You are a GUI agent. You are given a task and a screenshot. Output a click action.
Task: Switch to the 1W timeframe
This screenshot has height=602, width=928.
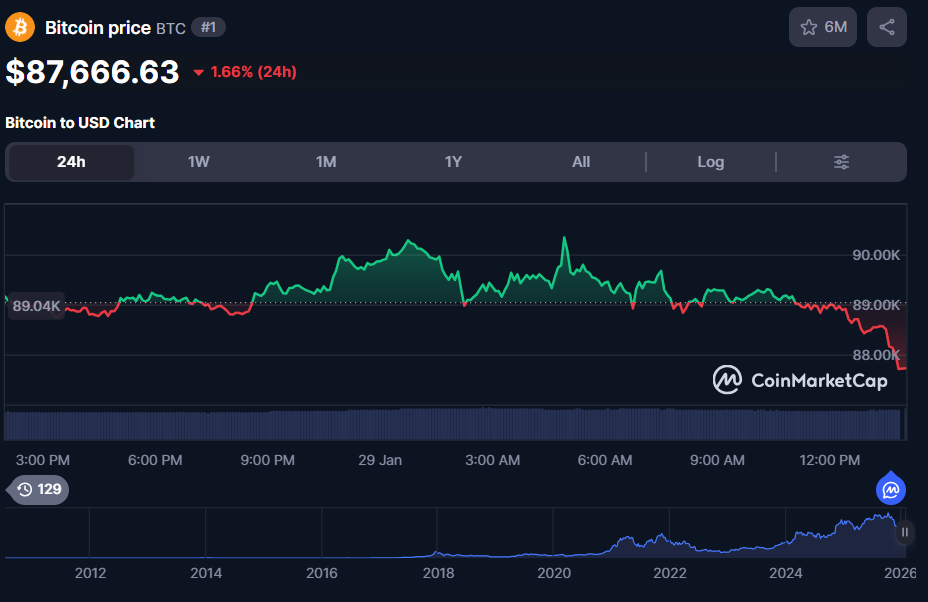(199, 162)
